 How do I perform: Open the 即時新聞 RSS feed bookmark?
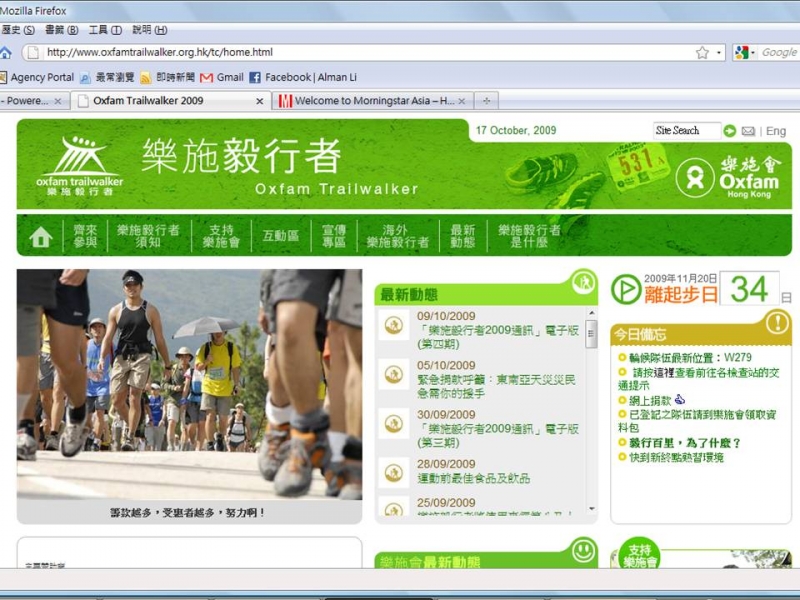(167, 77)
